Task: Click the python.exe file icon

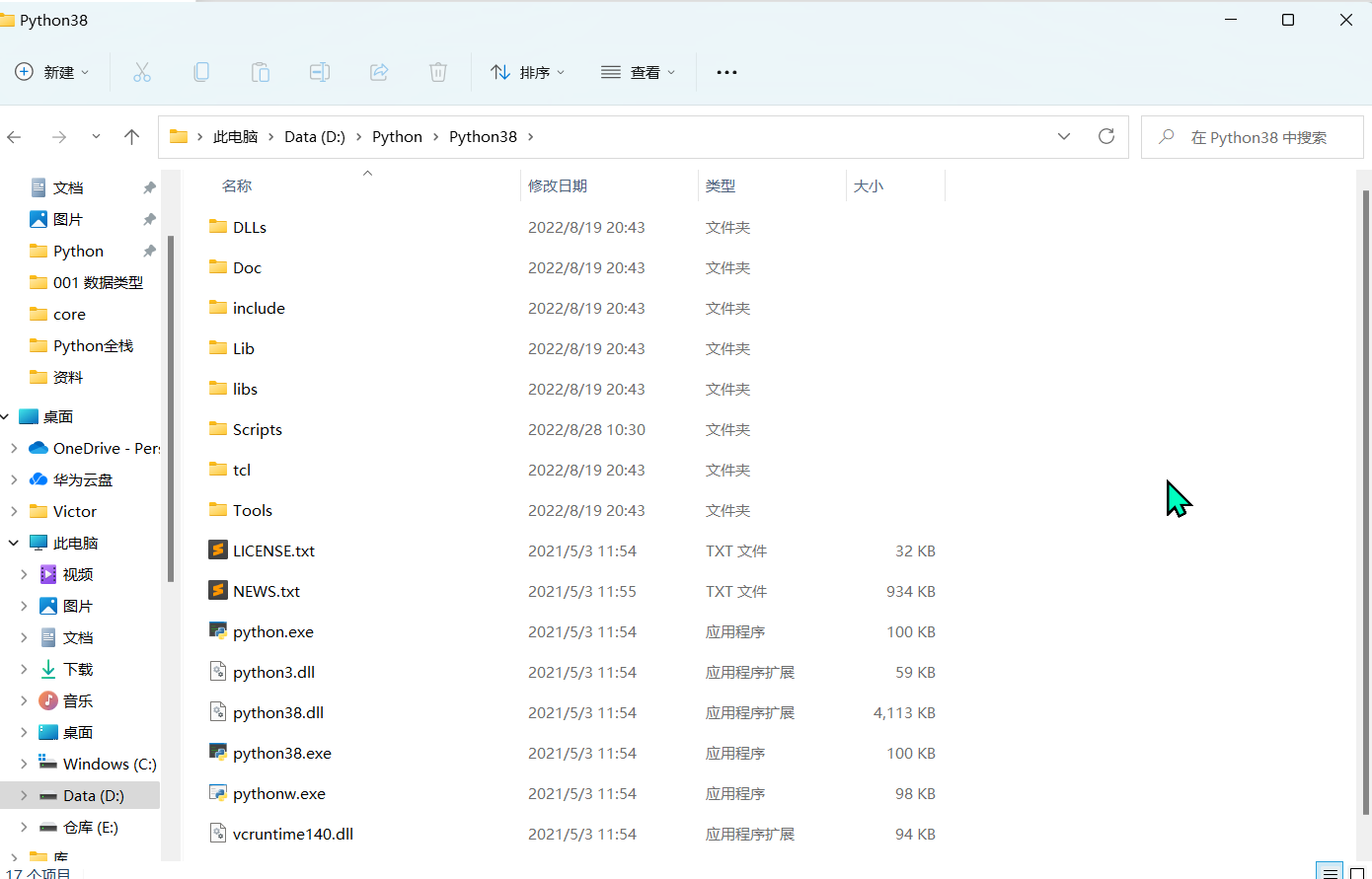Action: (218, 631)
